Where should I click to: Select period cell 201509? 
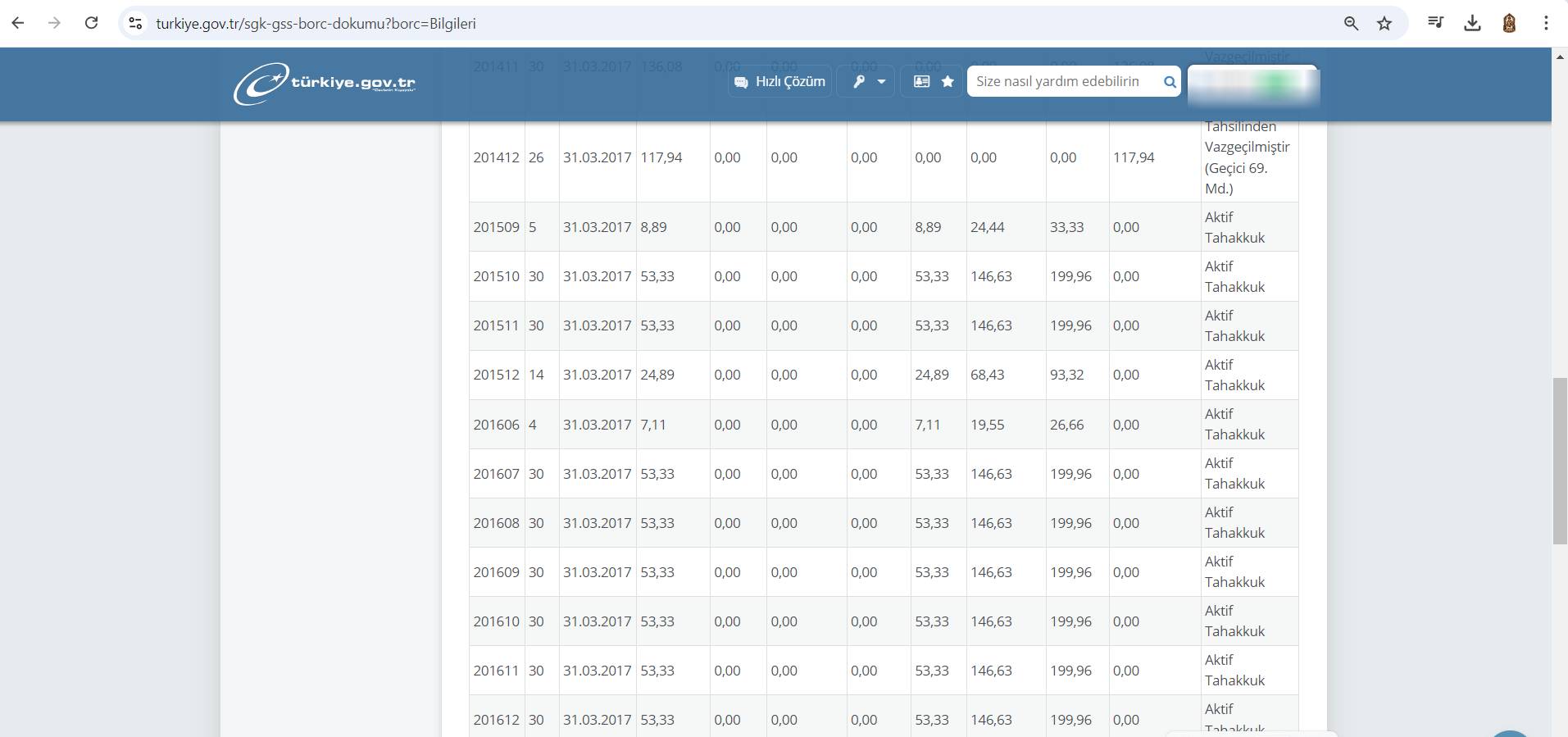pos(496,227)
